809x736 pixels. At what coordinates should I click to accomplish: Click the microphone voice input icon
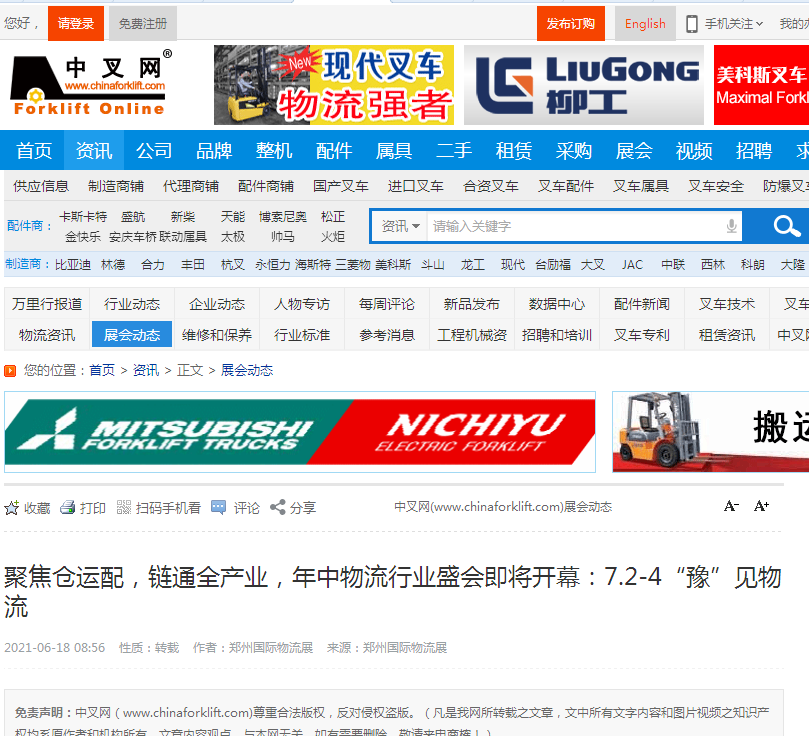732,226
